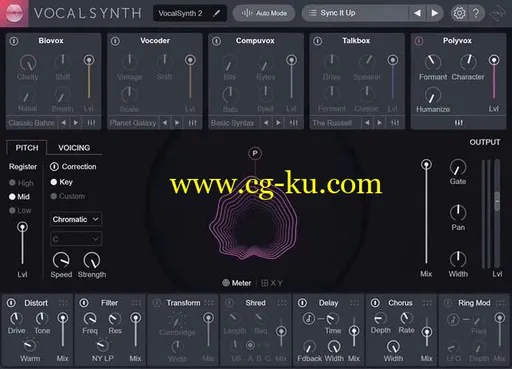Image resolution: width=512 pixels, height=369 pixels.
Task: Open Basic Syntax preset name list
Action: [x=233, y=123]
